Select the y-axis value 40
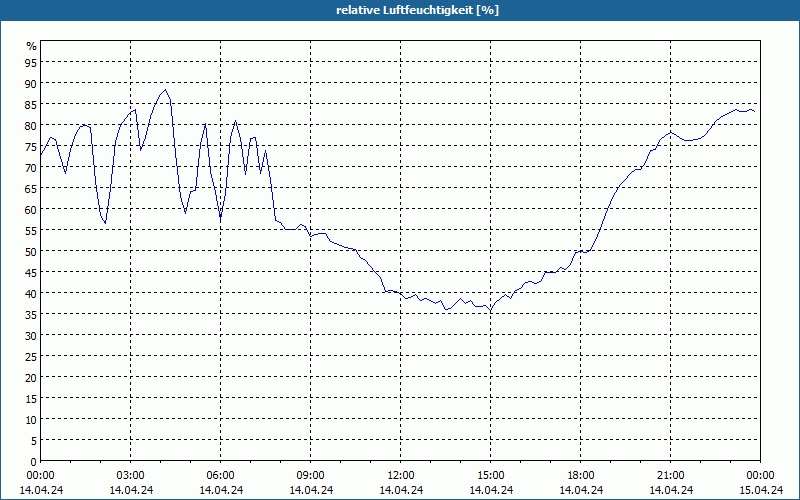Image resolution: width=800 pixels, height=500 pixels. pos(31,293)
